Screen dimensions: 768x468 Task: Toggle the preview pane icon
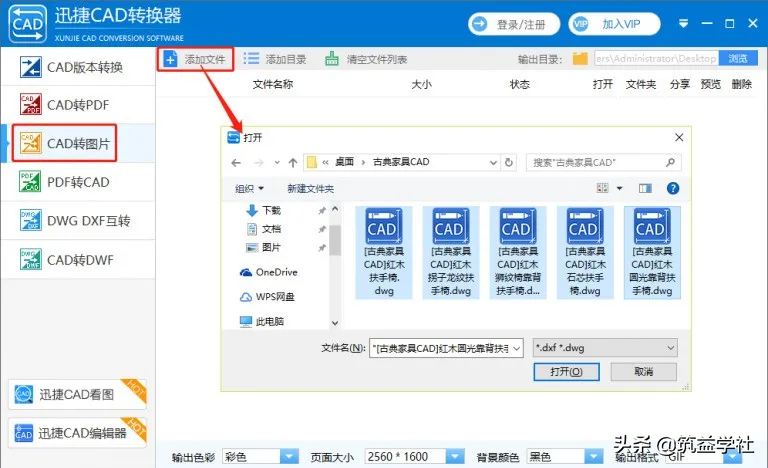click(x=645, y=188)
